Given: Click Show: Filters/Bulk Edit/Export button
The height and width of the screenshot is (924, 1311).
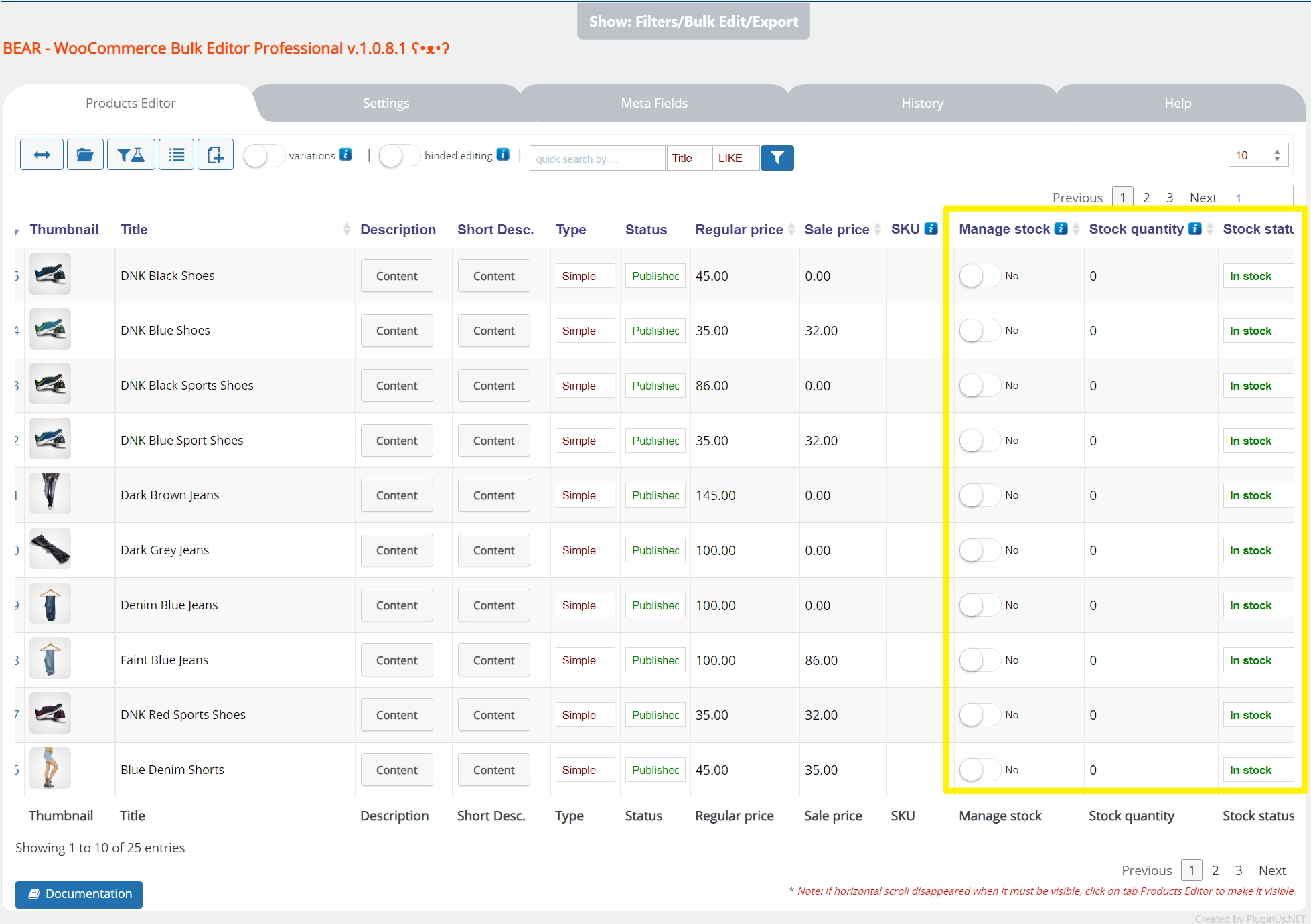Looking at the screenshot, I should pyautogui.click(x=694, y=21).
